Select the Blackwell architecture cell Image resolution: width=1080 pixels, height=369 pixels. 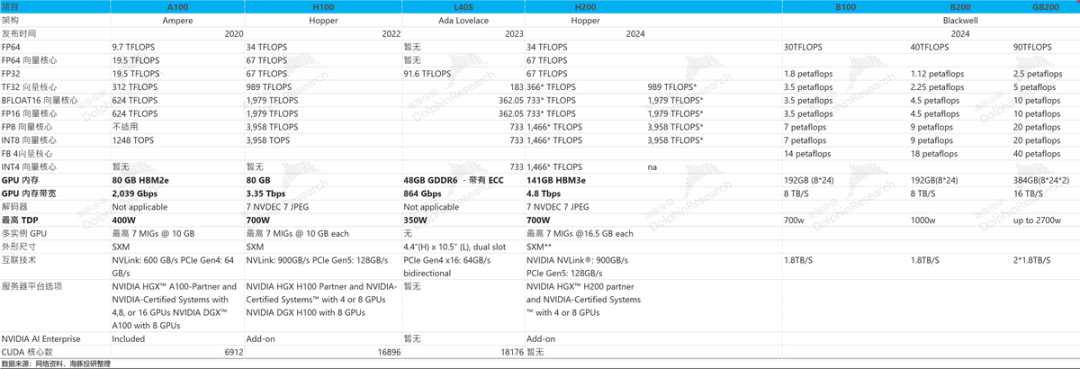[961, 21]
